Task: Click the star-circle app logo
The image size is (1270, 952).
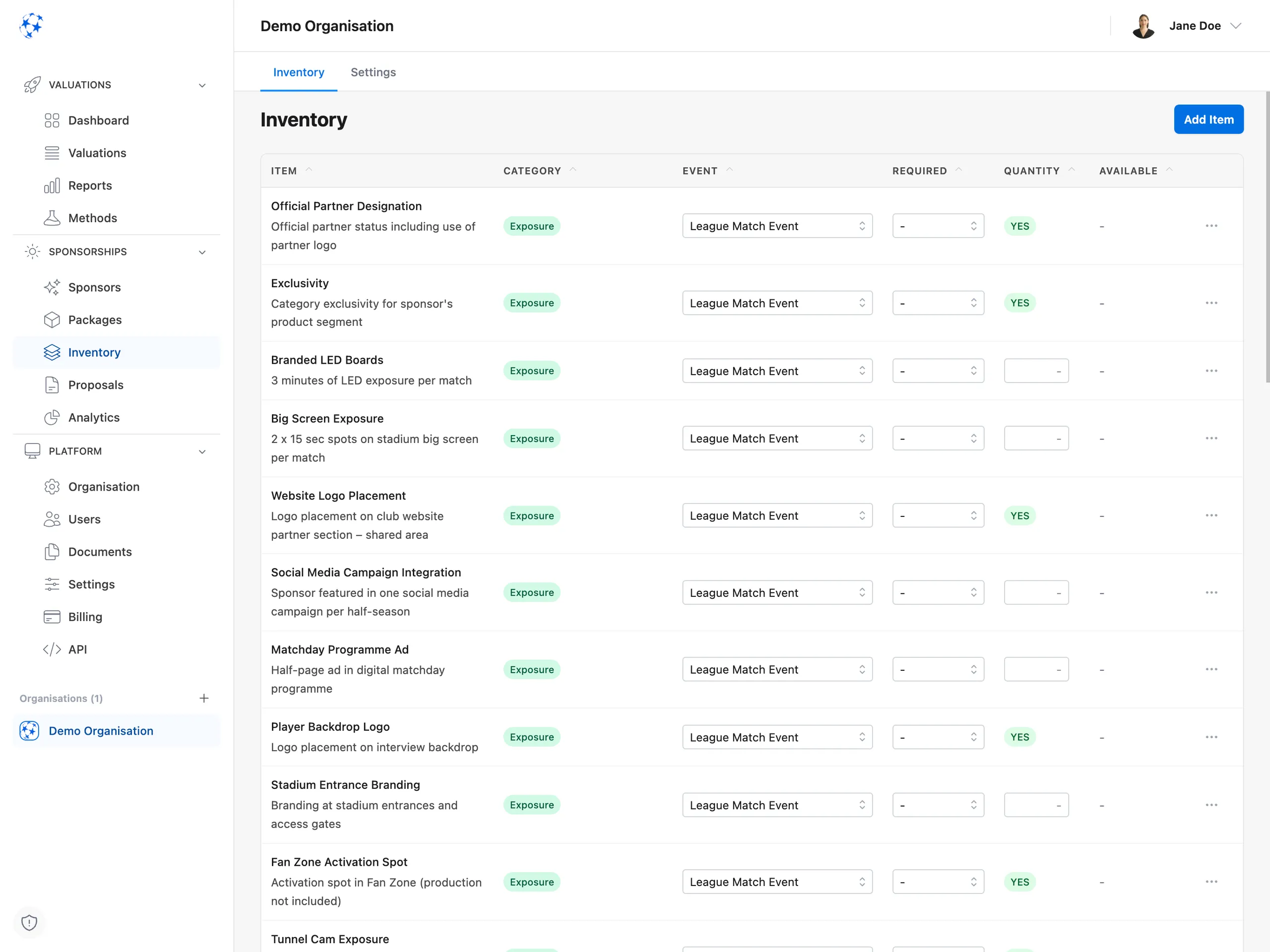Action: coord(31,26)
